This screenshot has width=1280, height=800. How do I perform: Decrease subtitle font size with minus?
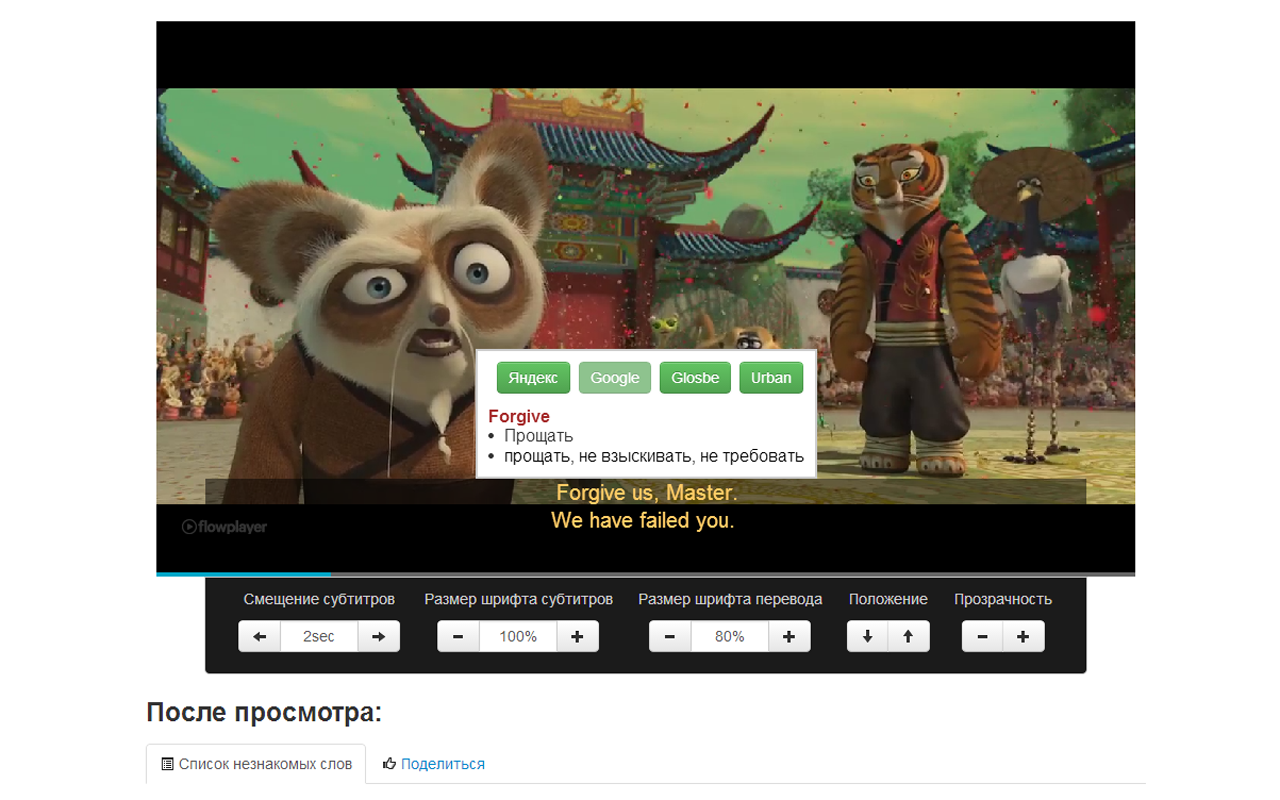click(458, 637)
